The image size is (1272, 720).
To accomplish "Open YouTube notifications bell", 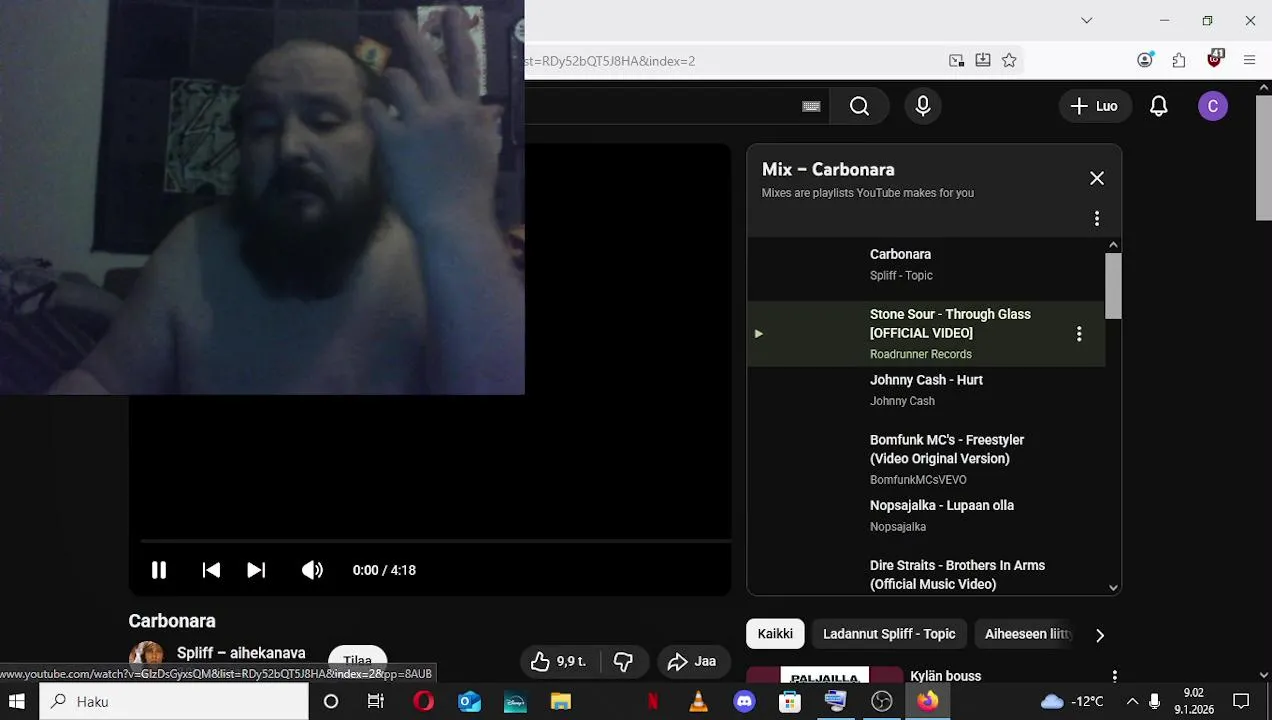I will tap(1158, 106).
